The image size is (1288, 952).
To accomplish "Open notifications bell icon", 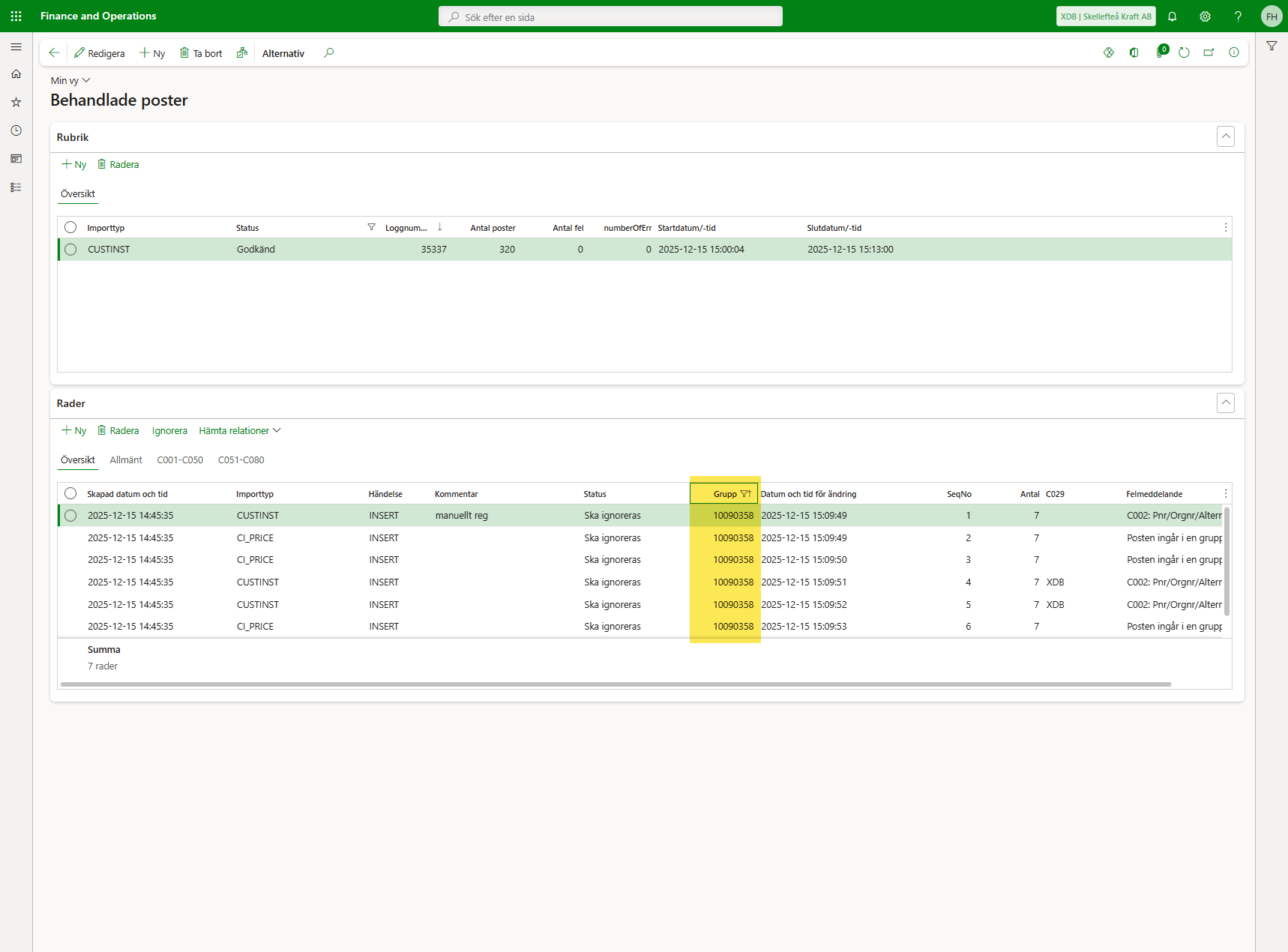I will pyautogui.click(x=1172, y=16).
